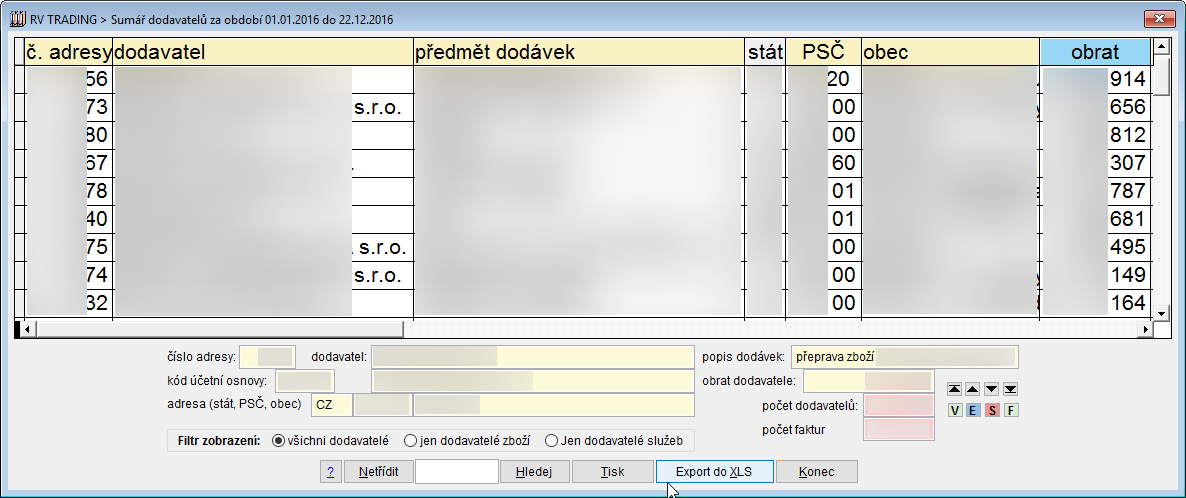This screenshot has height=498, width=1186.
Task: Sort by the 'obrat' column header
Action: pos(1094,52)
